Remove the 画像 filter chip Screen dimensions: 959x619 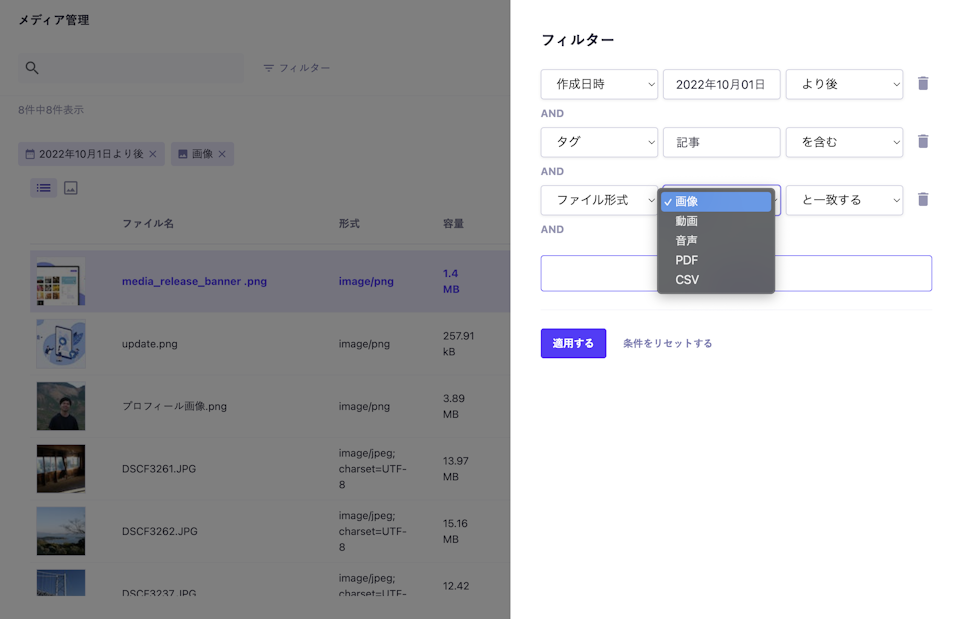click(x=222, y=154)
